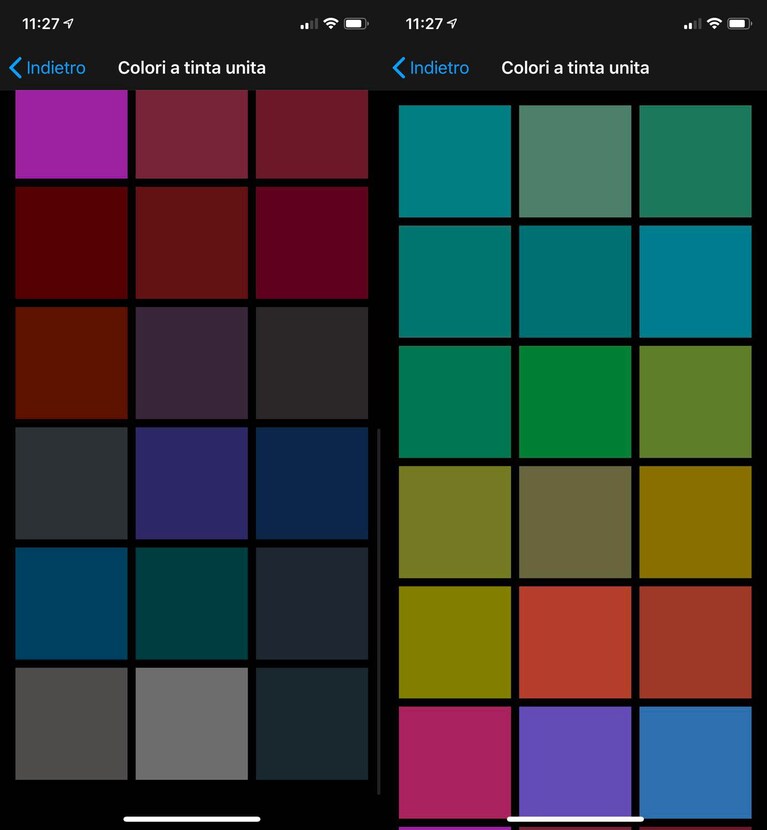Viewport: 767px width, 830px height.
Task: Select the violet purple swatch on right screen
Action: 575,762
